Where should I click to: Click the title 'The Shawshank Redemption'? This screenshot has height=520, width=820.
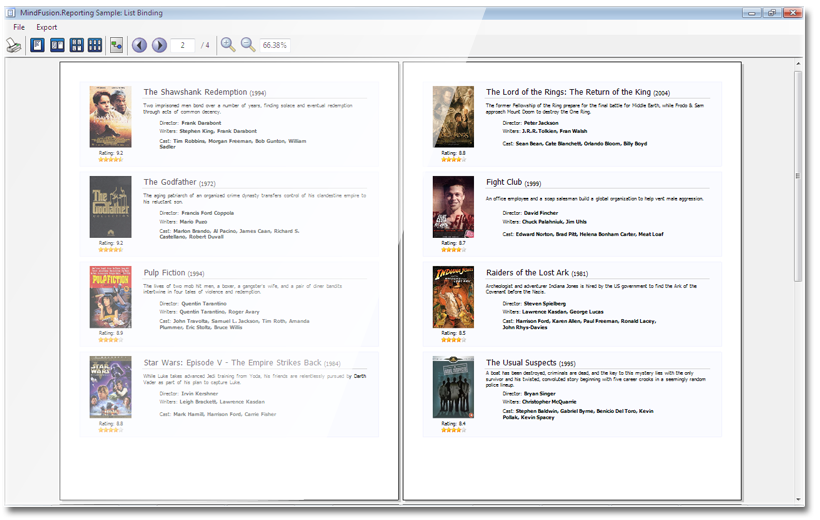pyautogui.click(x=195, y=92)
